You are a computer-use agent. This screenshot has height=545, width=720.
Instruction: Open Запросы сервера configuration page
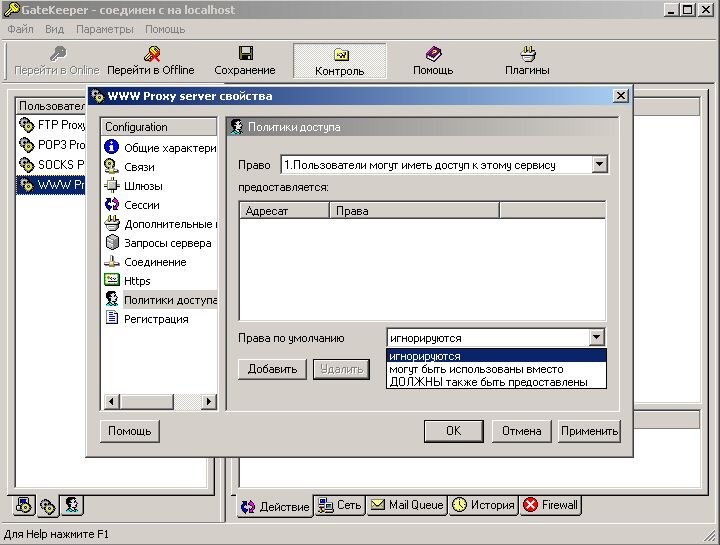click(x=160, y=243)
